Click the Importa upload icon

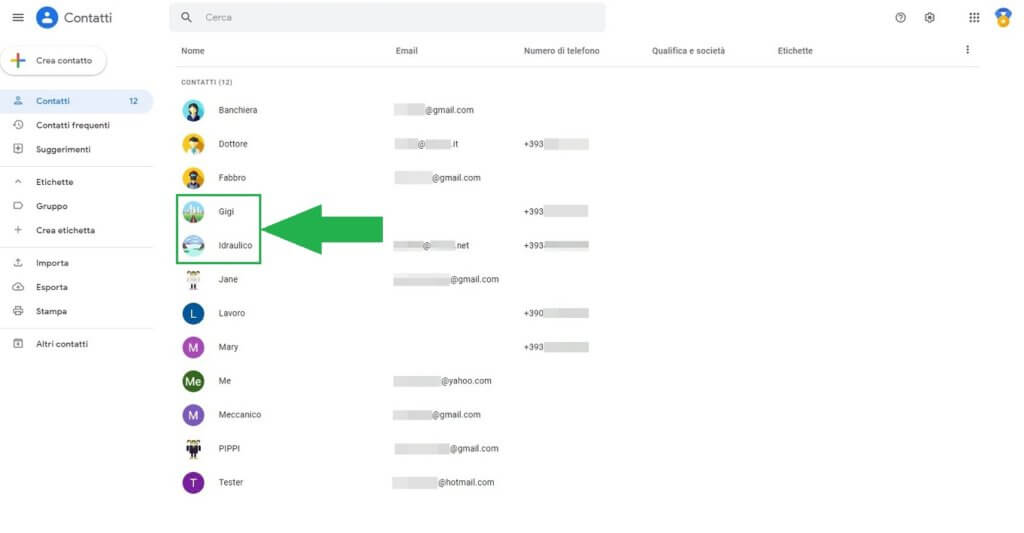click(18, 263)
